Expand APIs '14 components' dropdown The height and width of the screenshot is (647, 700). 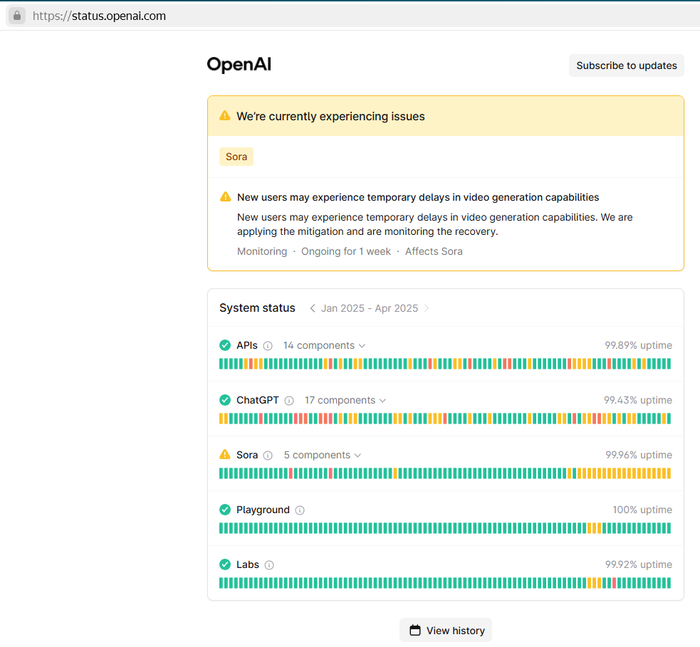click(x=324, y=346)
